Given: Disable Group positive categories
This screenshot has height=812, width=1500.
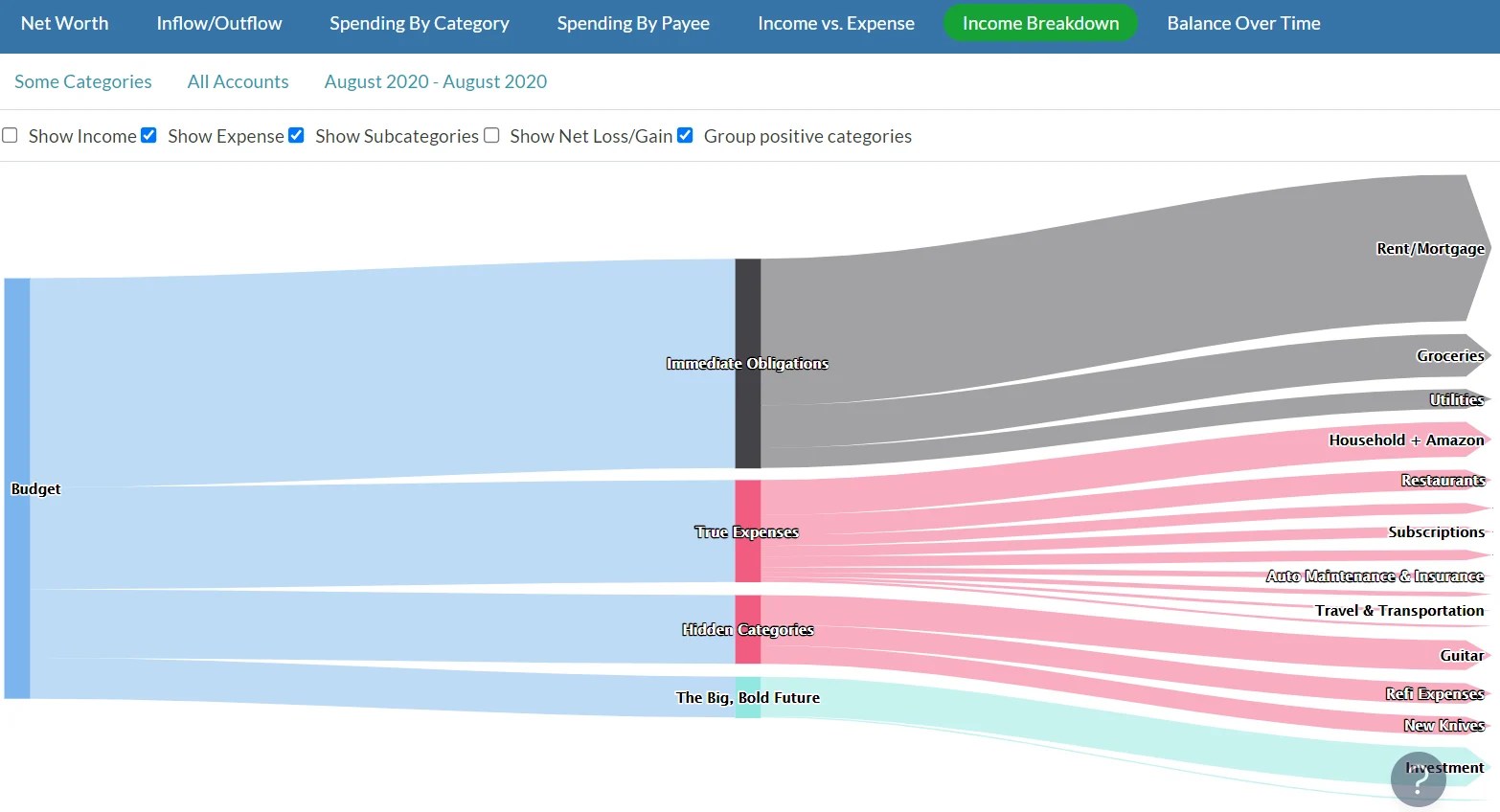Looking at the screenshot, I should (685, 135).
